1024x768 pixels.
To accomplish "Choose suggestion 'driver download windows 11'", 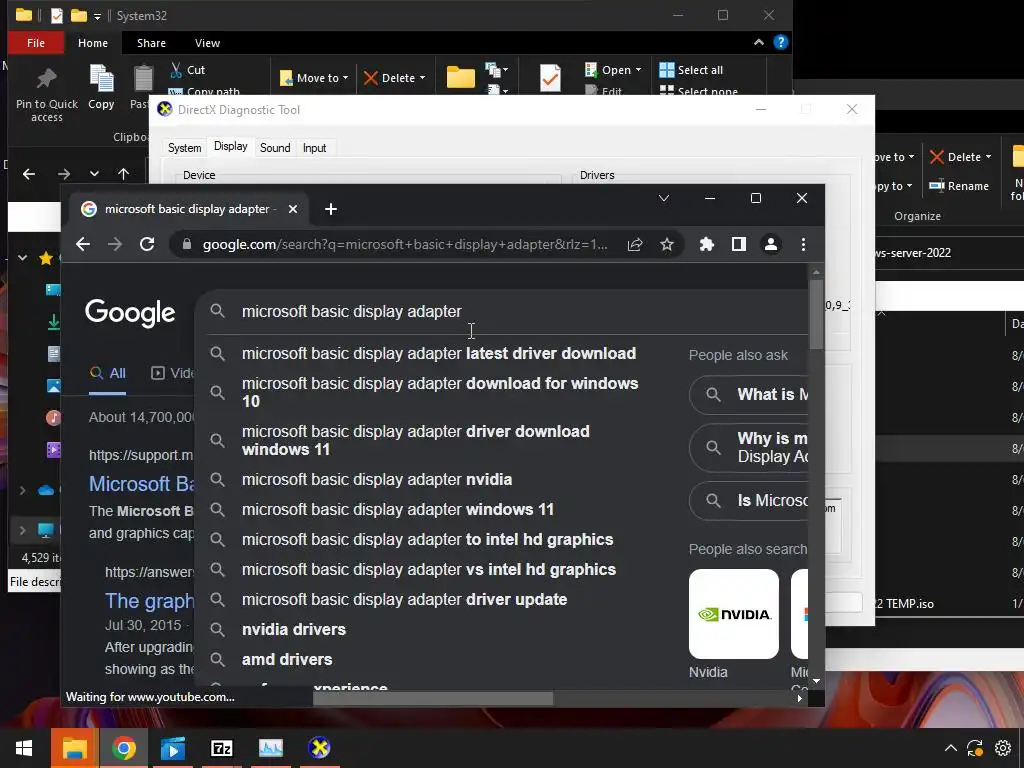I will click(x=415, y=440).
